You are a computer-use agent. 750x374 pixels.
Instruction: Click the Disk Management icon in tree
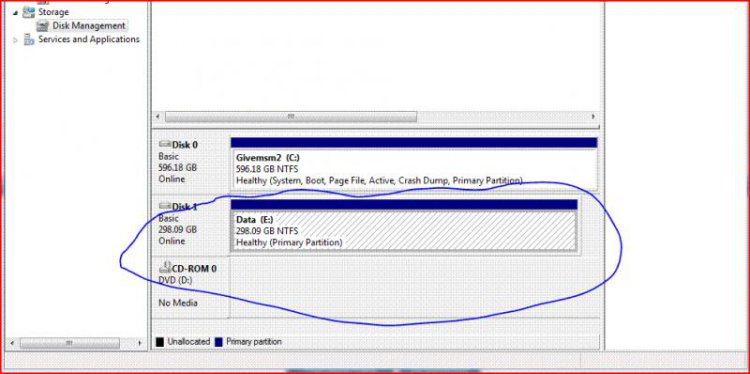(44, 25)
